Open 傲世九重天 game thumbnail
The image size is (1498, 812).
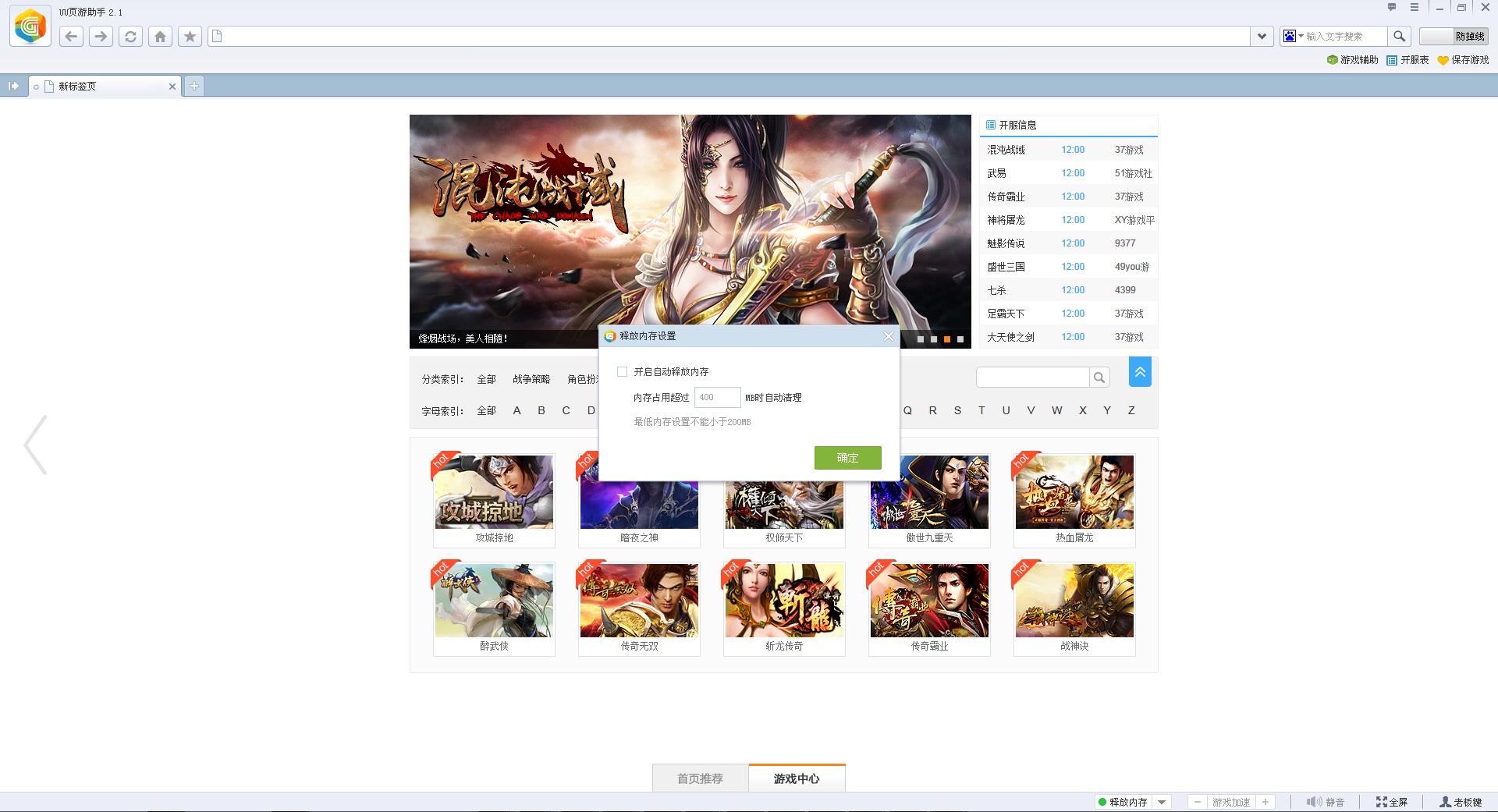pos(929,492)
